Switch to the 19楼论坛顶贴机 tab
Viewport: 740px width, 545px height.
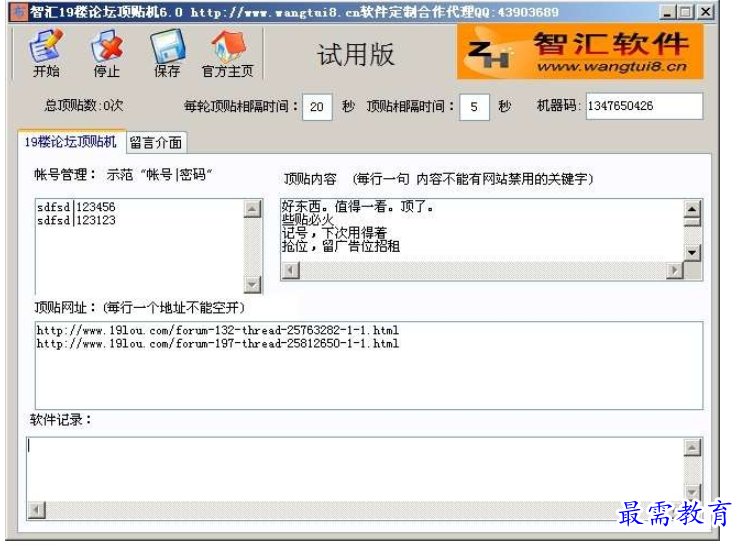click(x=71, y=142)
